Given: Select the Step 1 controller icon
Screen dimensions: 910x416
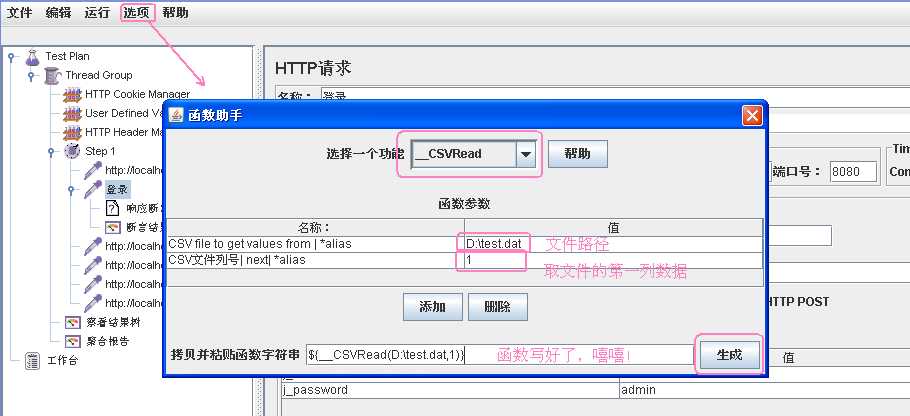Looking at the screenshot, I should pyautogui.click(x=72, y=151).
